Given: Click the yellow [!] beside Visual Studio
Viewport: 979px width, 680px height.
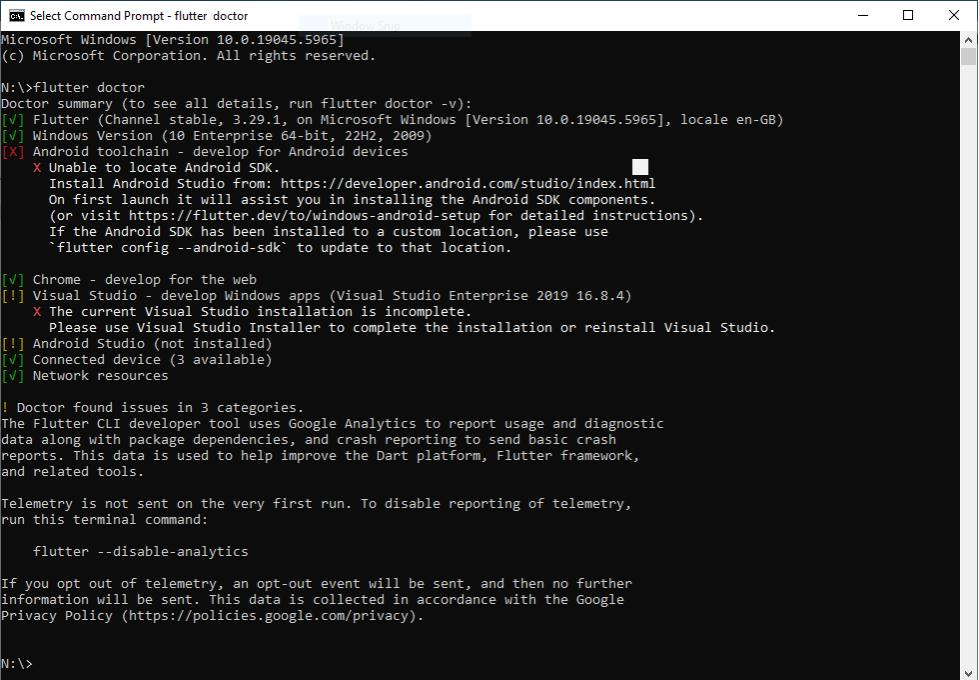Looking at the screenshot, I should (13, 295).
